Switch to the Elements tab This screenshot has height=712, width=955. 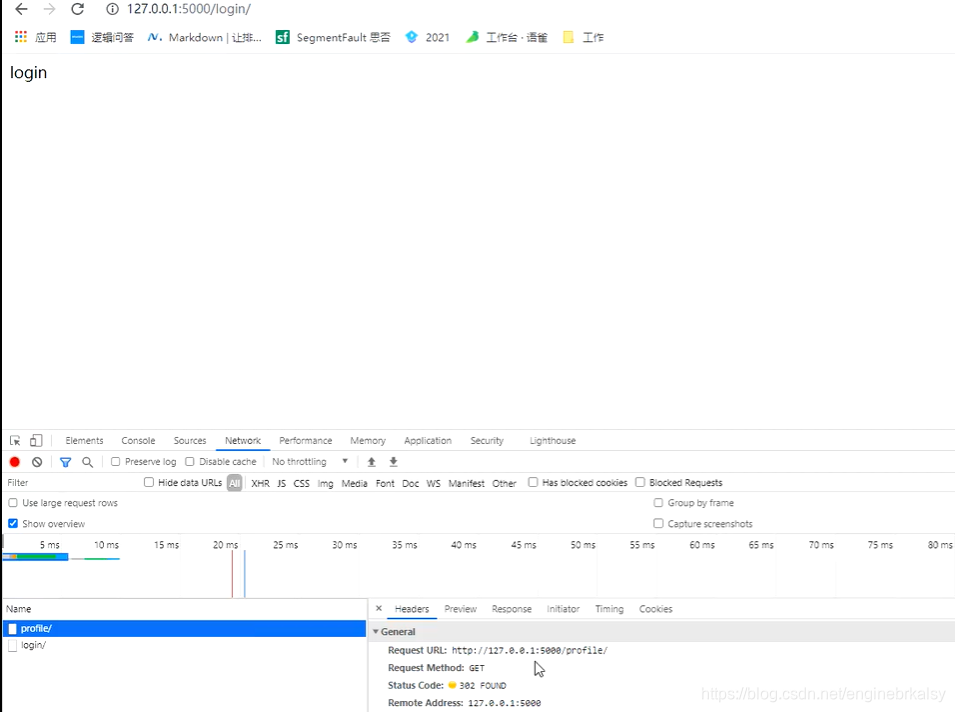tap(84, 440)
